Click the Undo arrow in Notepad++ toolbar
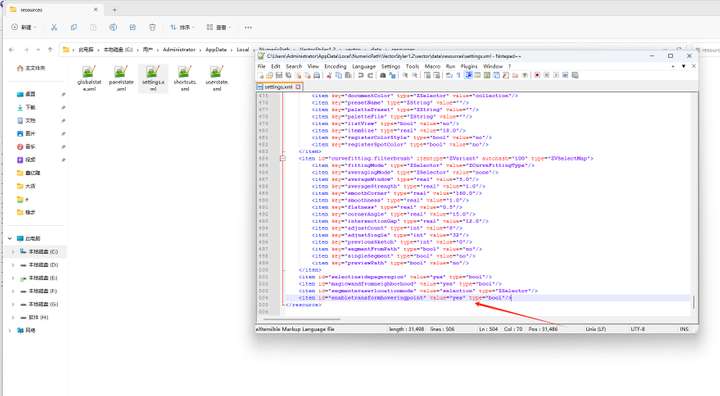The height and width of the screenshot is (396, 720). click(x=361, y=75)
